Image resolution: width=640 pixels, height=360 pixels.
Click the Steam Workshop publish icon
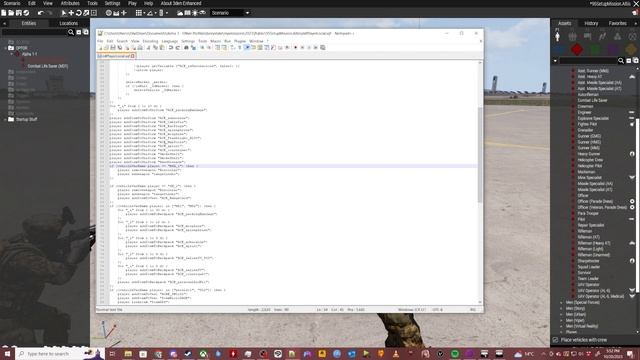(x=26, y=13)
